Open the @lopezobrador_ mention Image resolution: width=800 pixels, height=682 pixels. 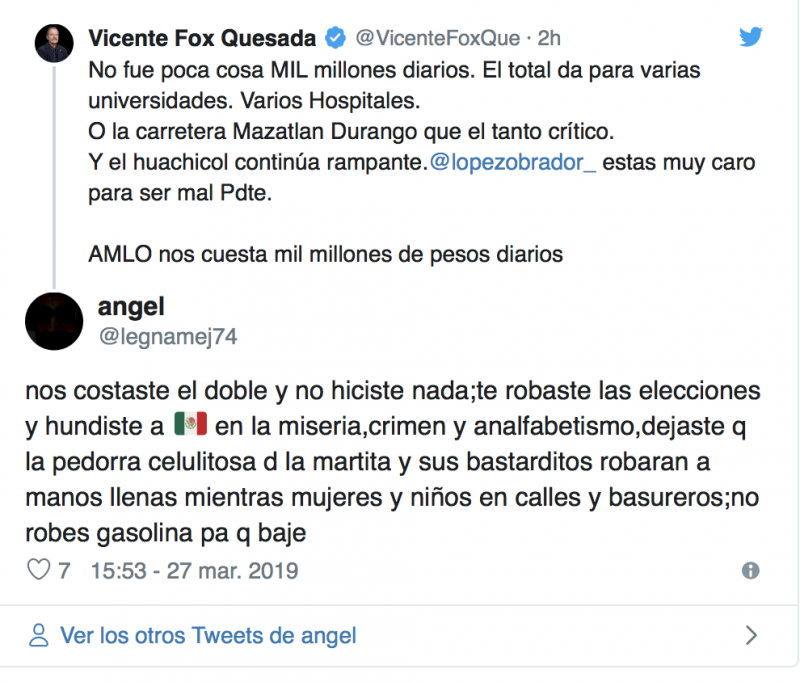click(513, 163)
